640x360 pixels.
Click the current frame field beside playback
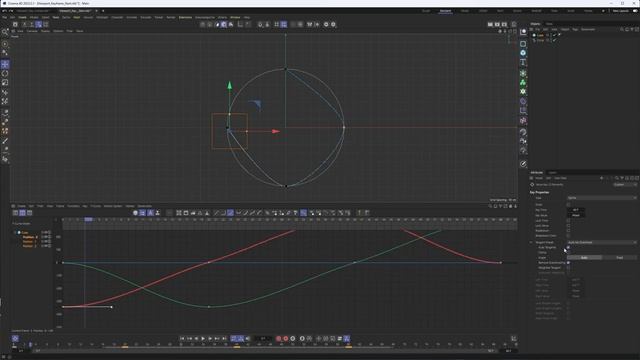262,338
